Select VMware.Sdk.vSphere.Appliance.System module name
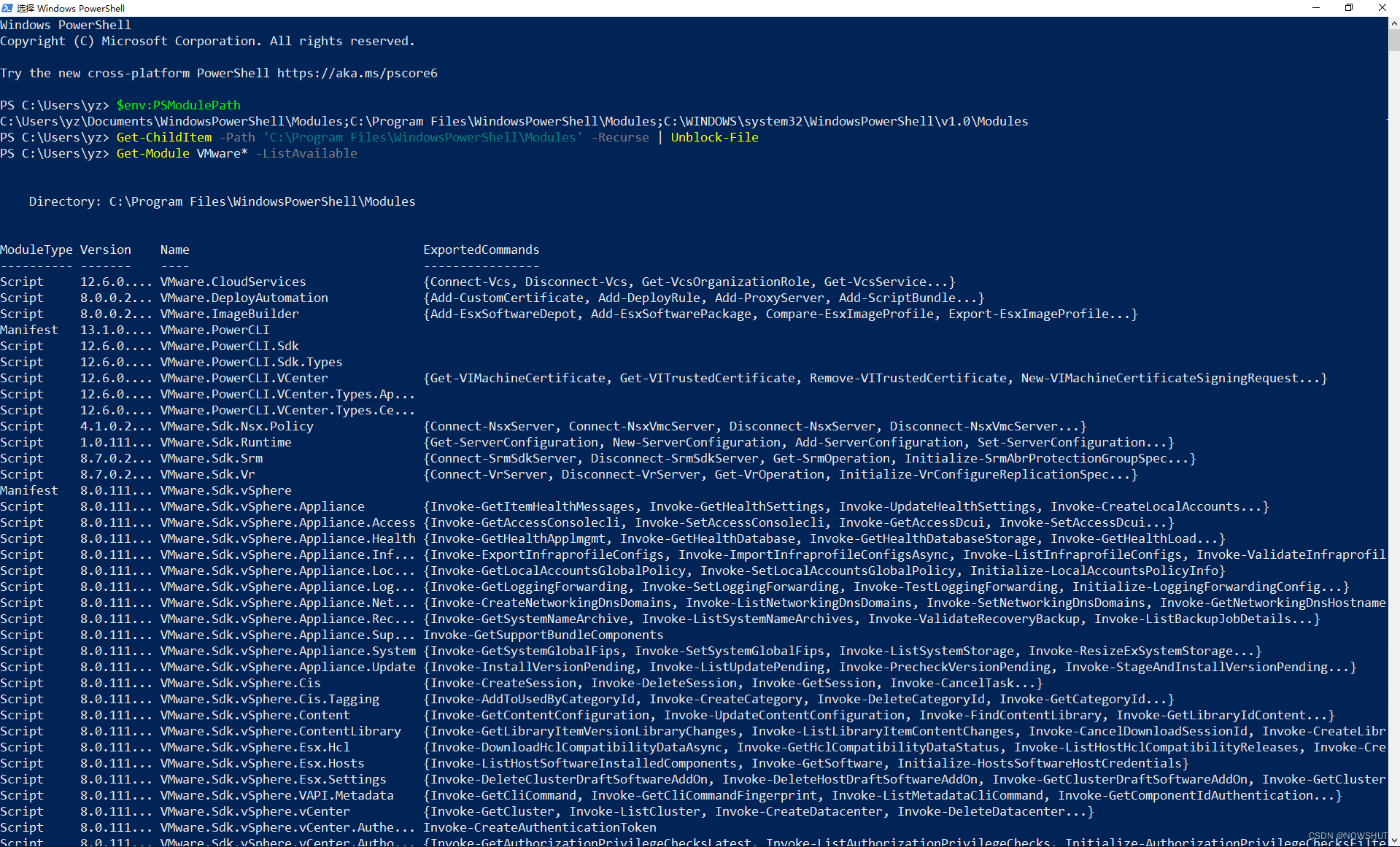Image resolution: width=1400 pixels, height=847 pixels. point(288,651)
